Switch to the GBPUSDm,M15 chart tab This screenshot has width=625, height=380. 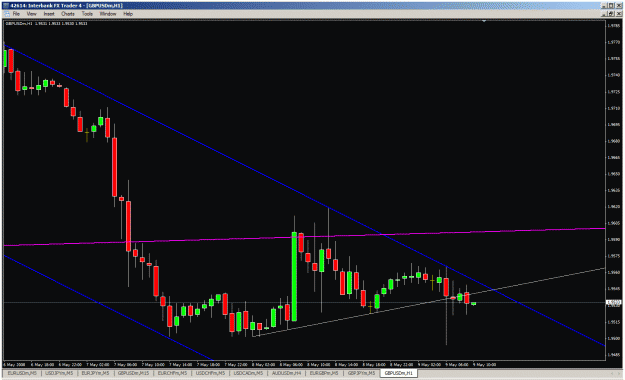pyautogui.click(x=133, y=373)
